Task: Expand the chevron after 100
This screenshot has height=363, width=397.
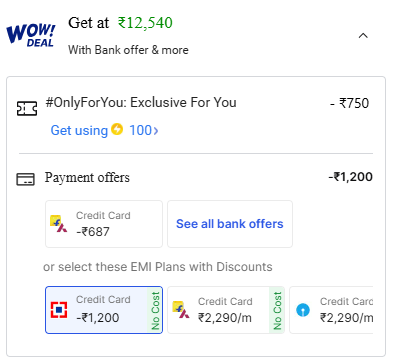Action: (156, 131)
